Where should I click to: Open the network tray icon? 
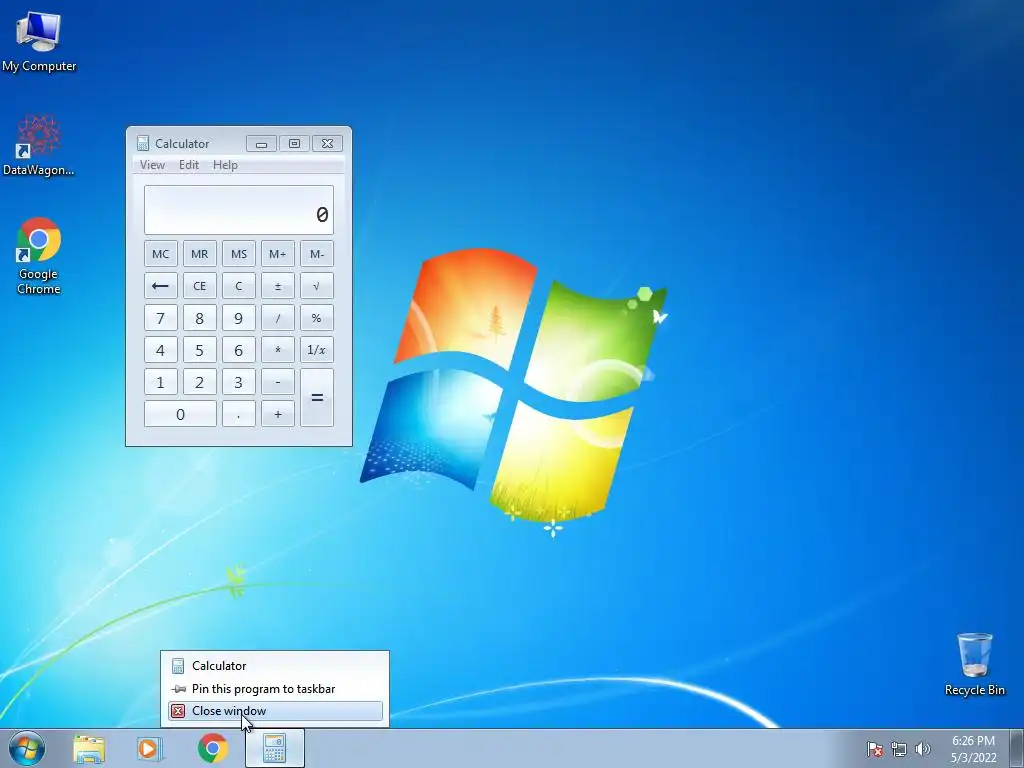(899, 749)
